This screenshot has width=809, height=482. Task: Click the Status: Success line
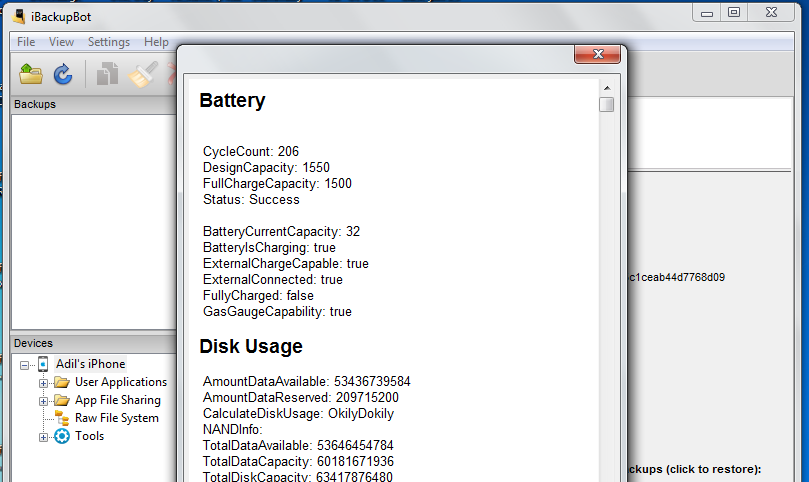(251, 200)
